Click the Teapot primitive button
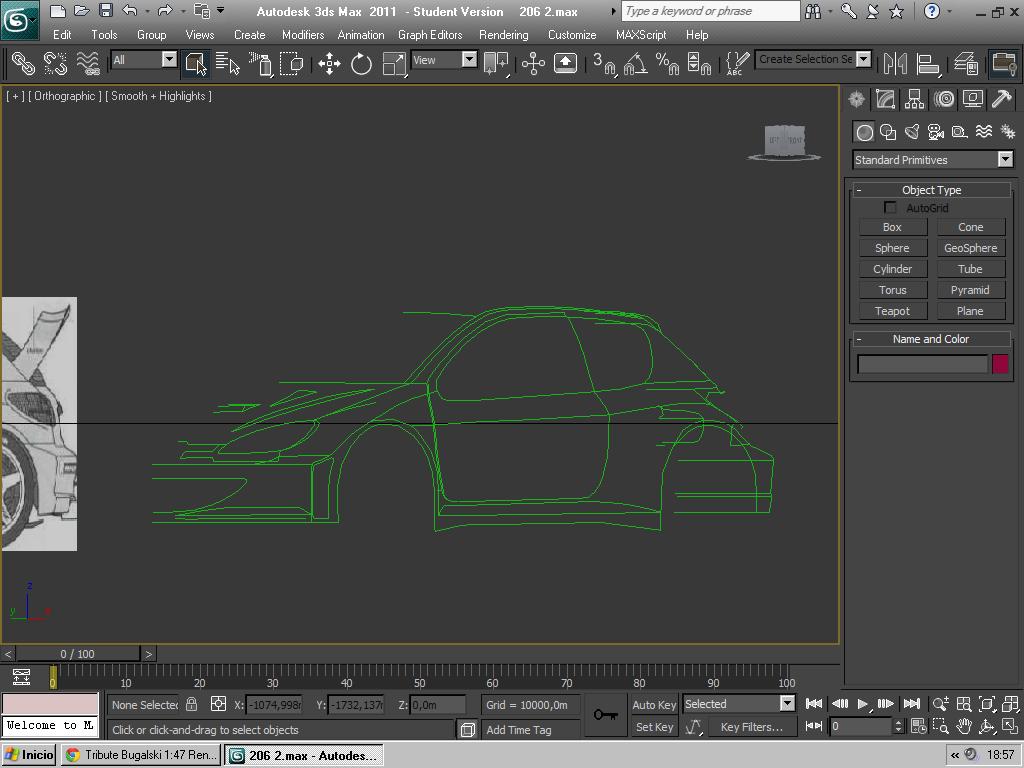This screenshot has height=768, width=1024. coord(892,311)
